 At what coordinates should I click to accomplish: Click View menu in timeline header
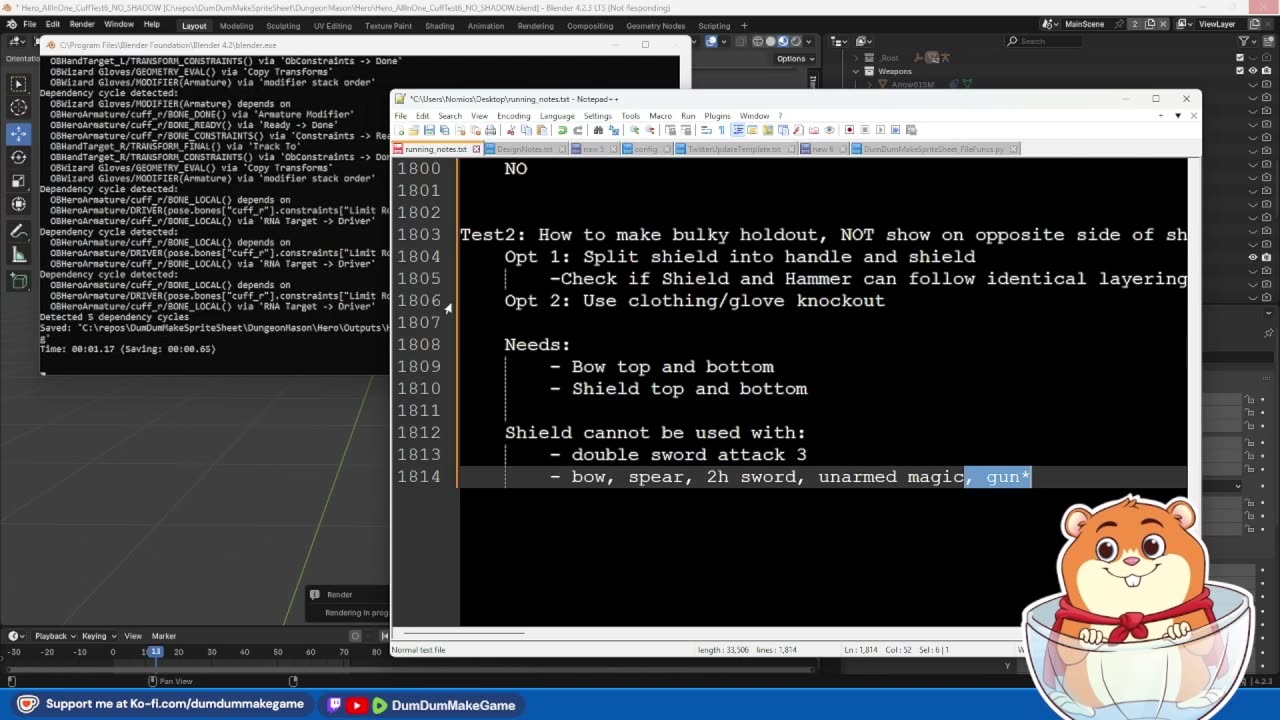tap(133, 636)
